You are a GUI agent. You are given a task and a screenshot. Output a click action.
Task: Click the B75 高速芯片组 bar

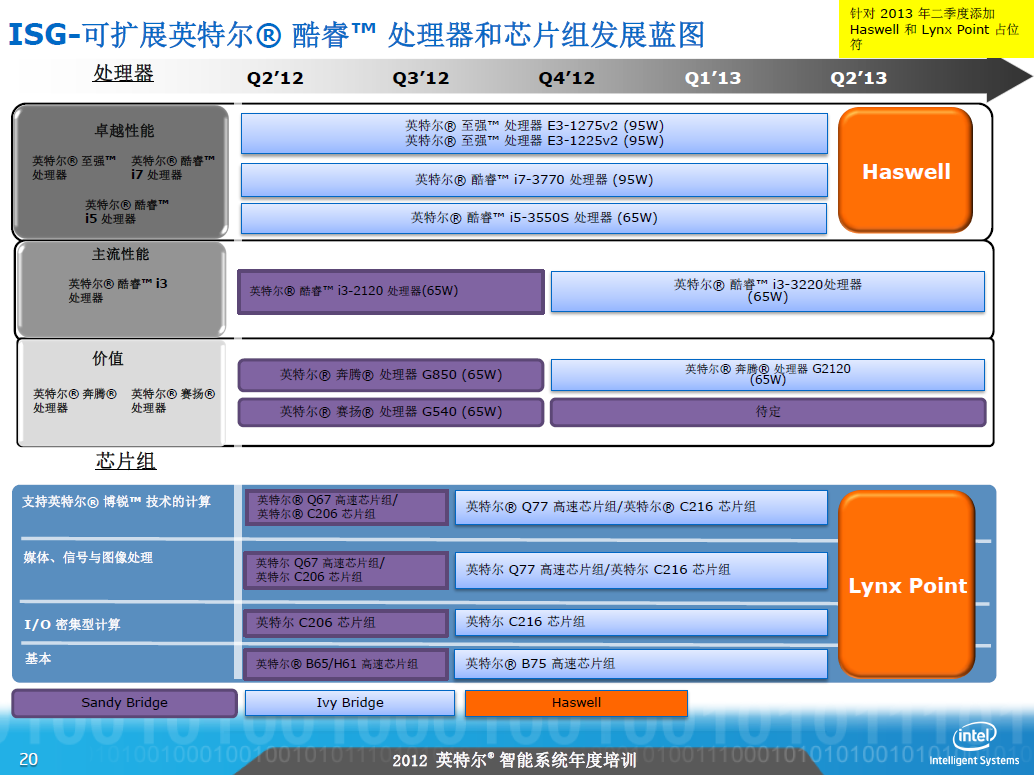640,663
